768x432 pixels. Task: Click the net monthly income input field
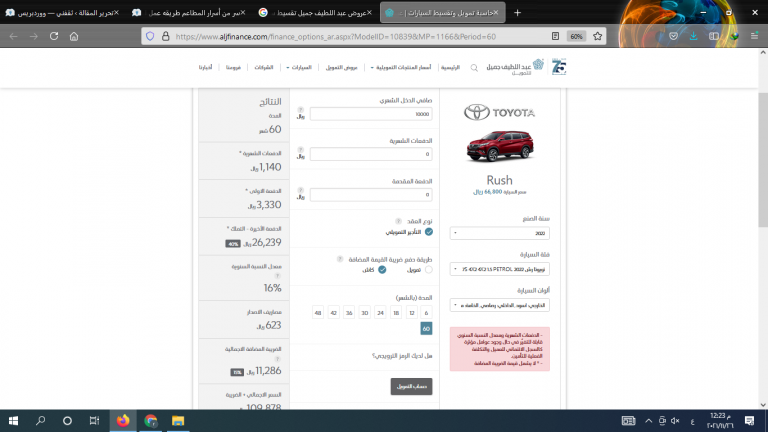click(x=371, y=114)
